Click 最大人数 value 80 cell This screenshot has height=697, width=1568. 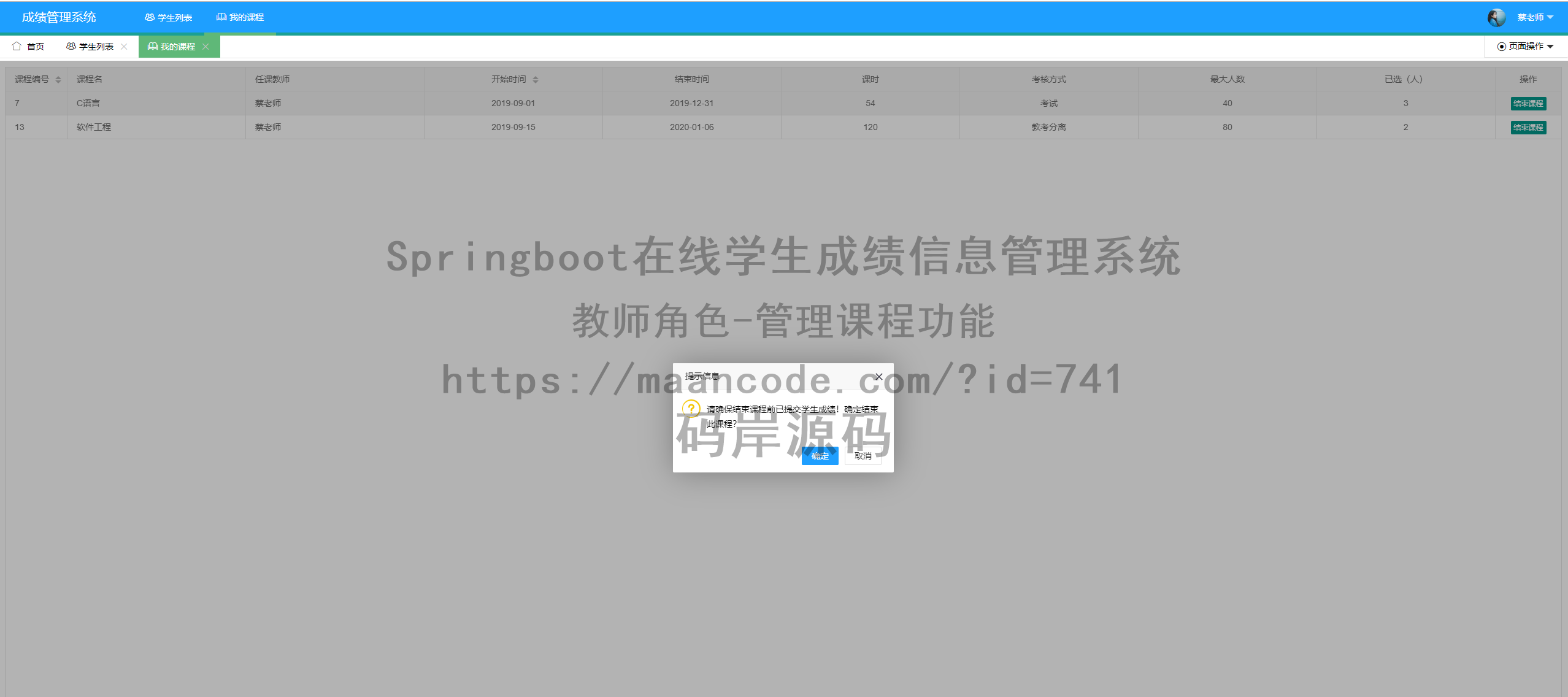click(1227, 127)
